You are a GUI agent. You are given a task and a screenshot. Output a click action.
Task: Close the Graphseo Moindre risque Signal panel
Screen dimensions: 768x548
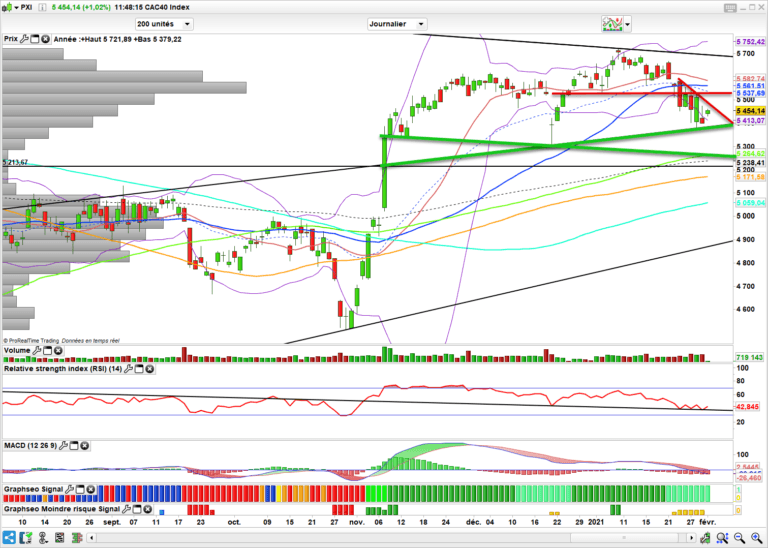[150, 508]
